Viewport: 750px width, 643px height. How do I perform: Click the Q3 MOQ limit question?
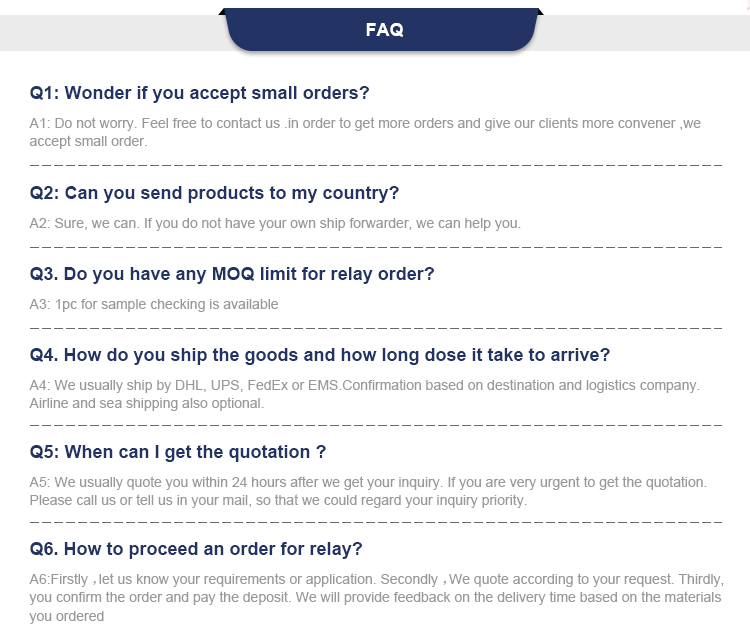tap(232, 273)
